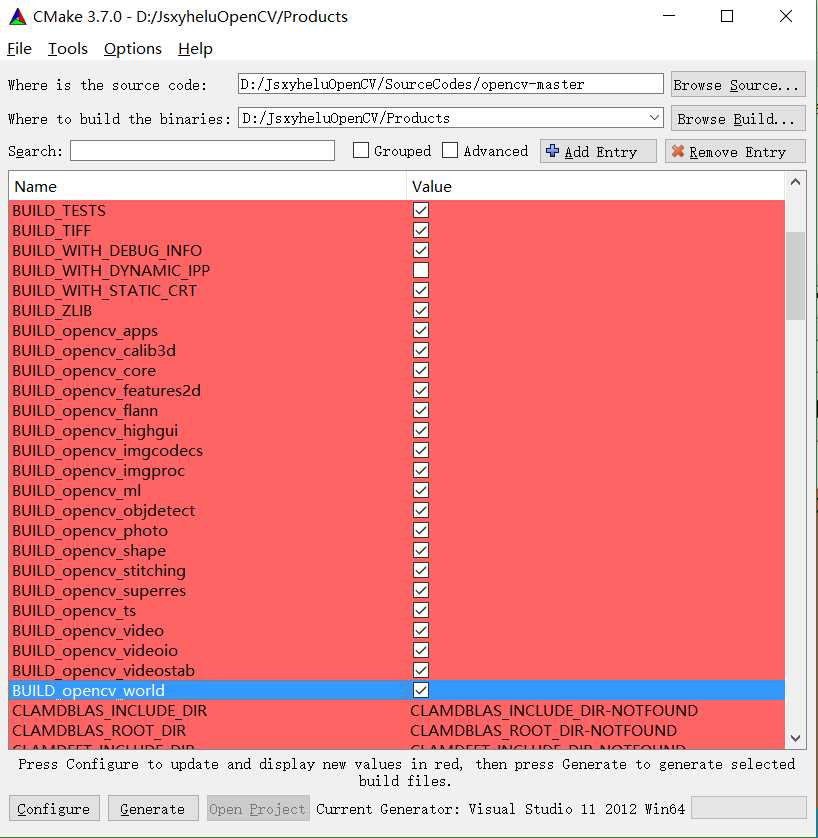Screen dimensions: 818x838
Task: Enable the Advanced checkbox
Action: tap(450, 151)
